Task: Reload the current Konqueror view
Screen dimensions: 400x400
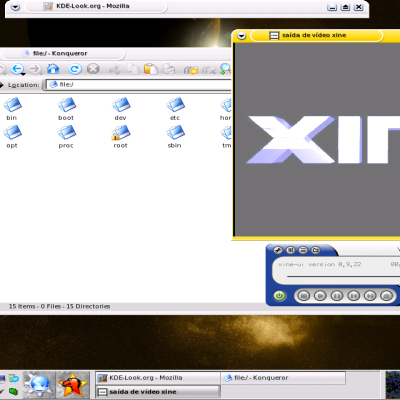Action: click(75, 69)
